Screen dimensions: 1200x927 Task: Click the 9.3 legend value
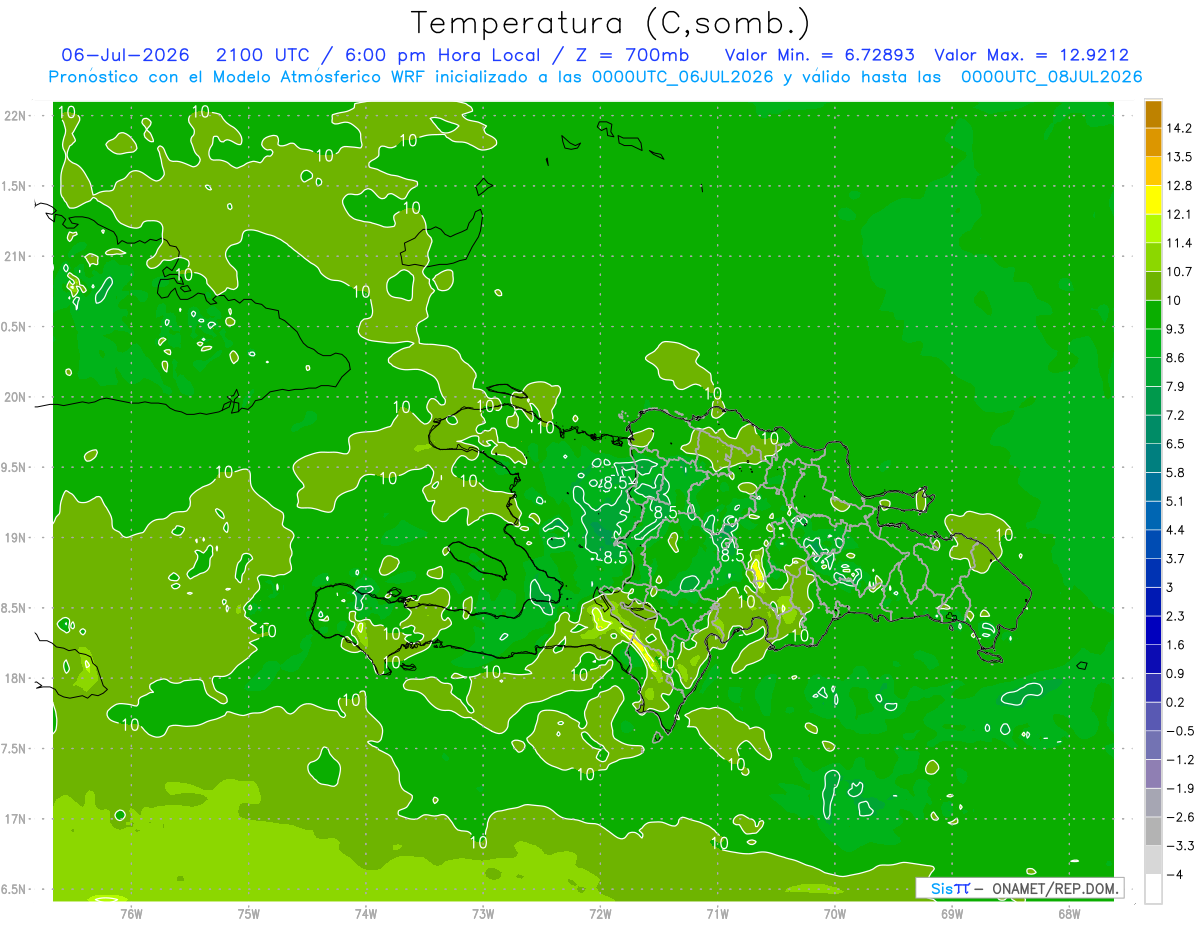point(1176,329)
